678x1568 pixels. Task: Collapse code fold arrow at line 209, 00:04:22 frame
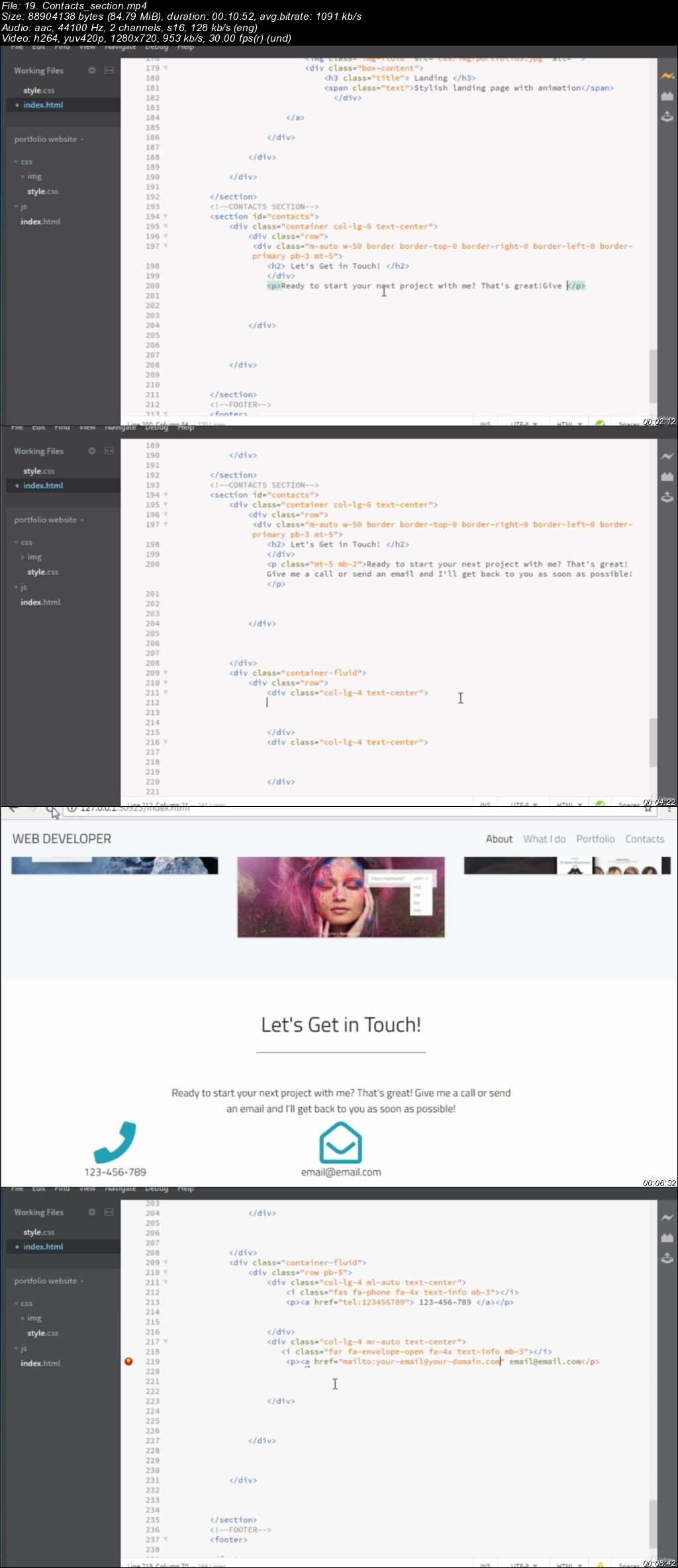166,672
